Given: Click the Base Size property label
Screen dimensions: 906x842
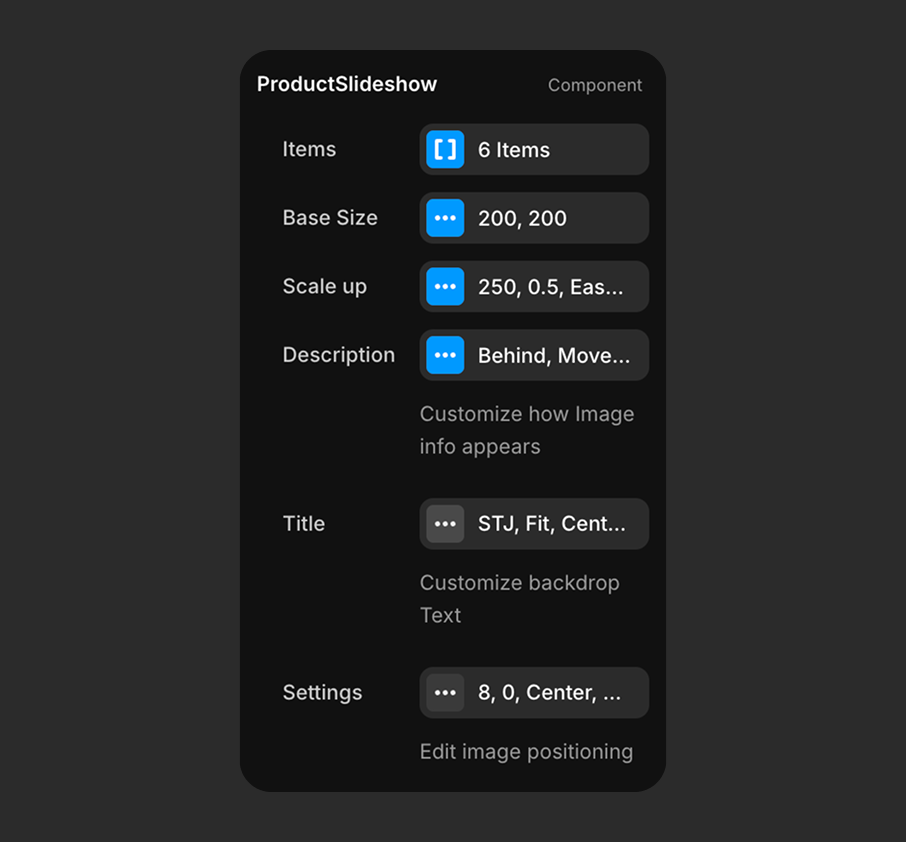Looking at the screenshot, I should point(330,218).
